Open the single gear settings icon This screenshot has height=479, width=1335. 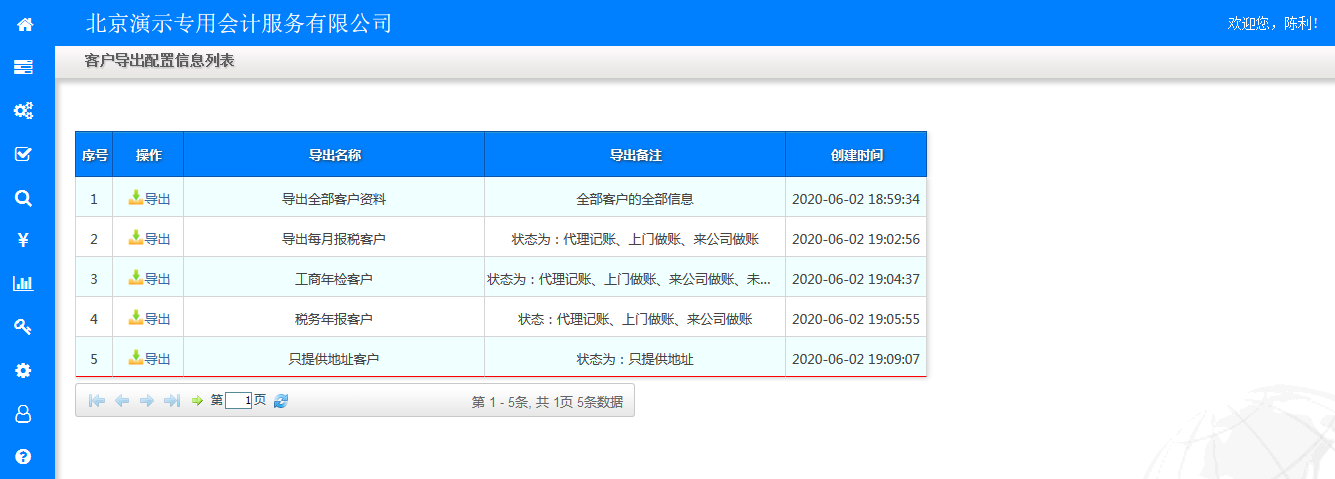23,370
